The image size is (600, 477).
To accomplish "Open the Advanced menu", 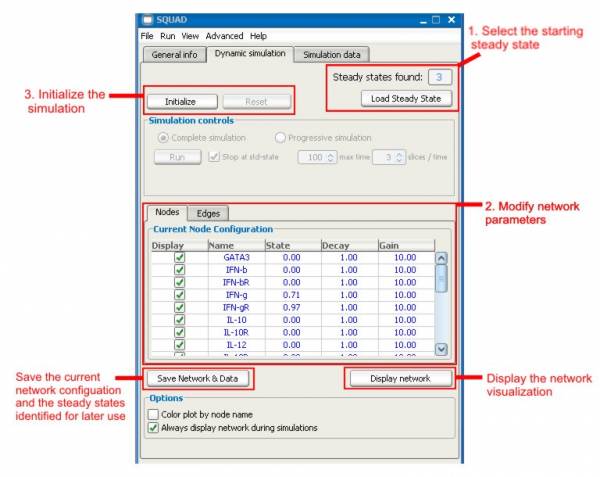I will 224,36.
